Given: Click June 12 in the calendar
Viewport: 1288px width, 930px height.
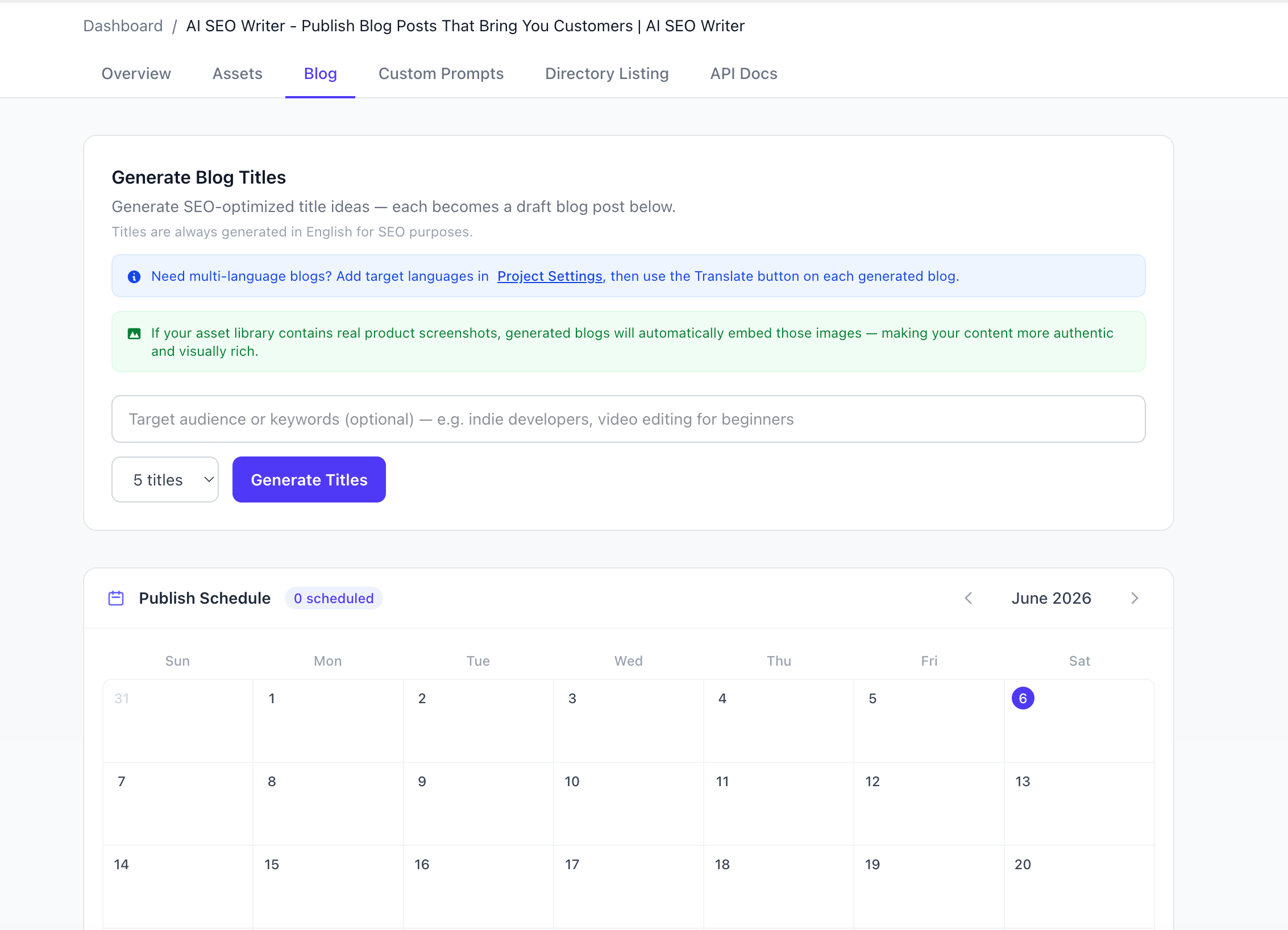Looking at the screenshot, I should 929,804.
